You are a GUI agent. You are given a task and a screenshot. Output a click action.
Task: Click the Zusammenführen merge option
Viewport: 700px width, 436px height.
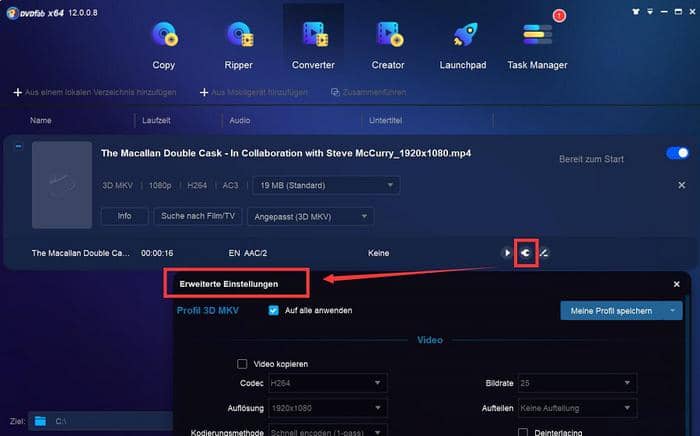pos(368,92)
